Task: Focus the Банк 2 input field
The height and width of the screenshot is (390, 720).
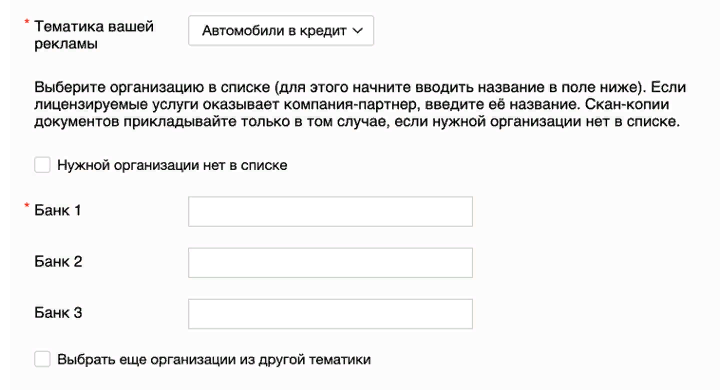Action: pyautogui.click(x=330, y=263)
